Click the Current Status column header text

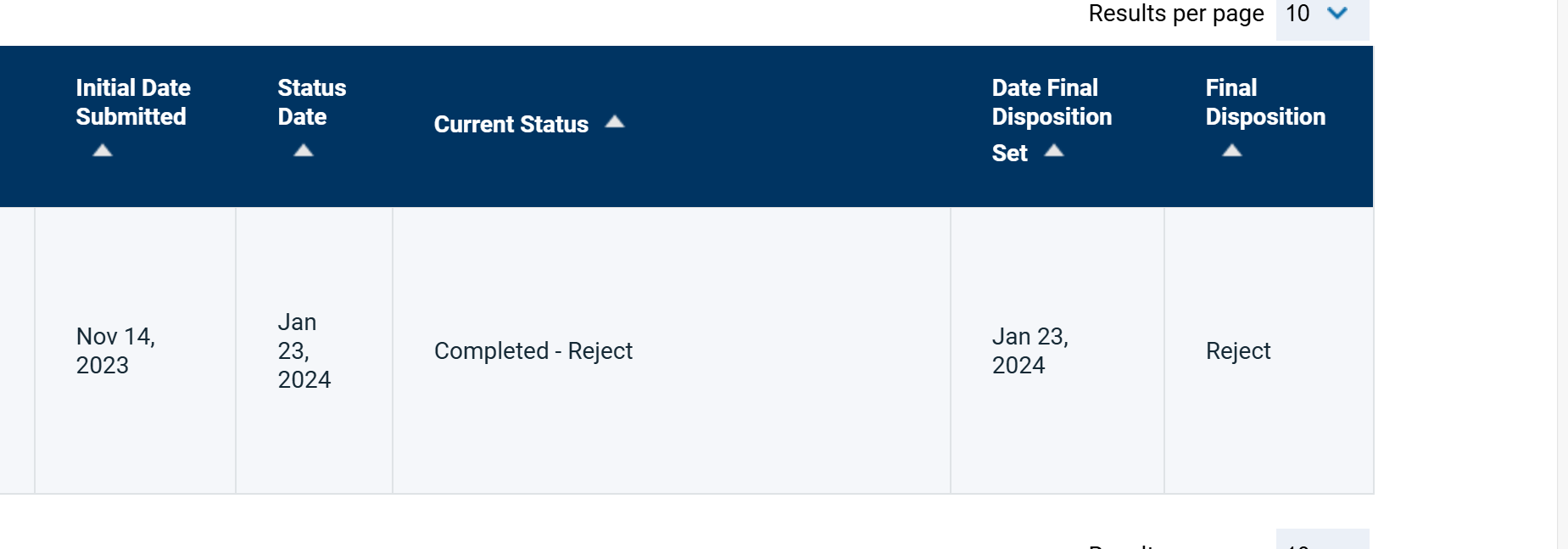[511, 124]
